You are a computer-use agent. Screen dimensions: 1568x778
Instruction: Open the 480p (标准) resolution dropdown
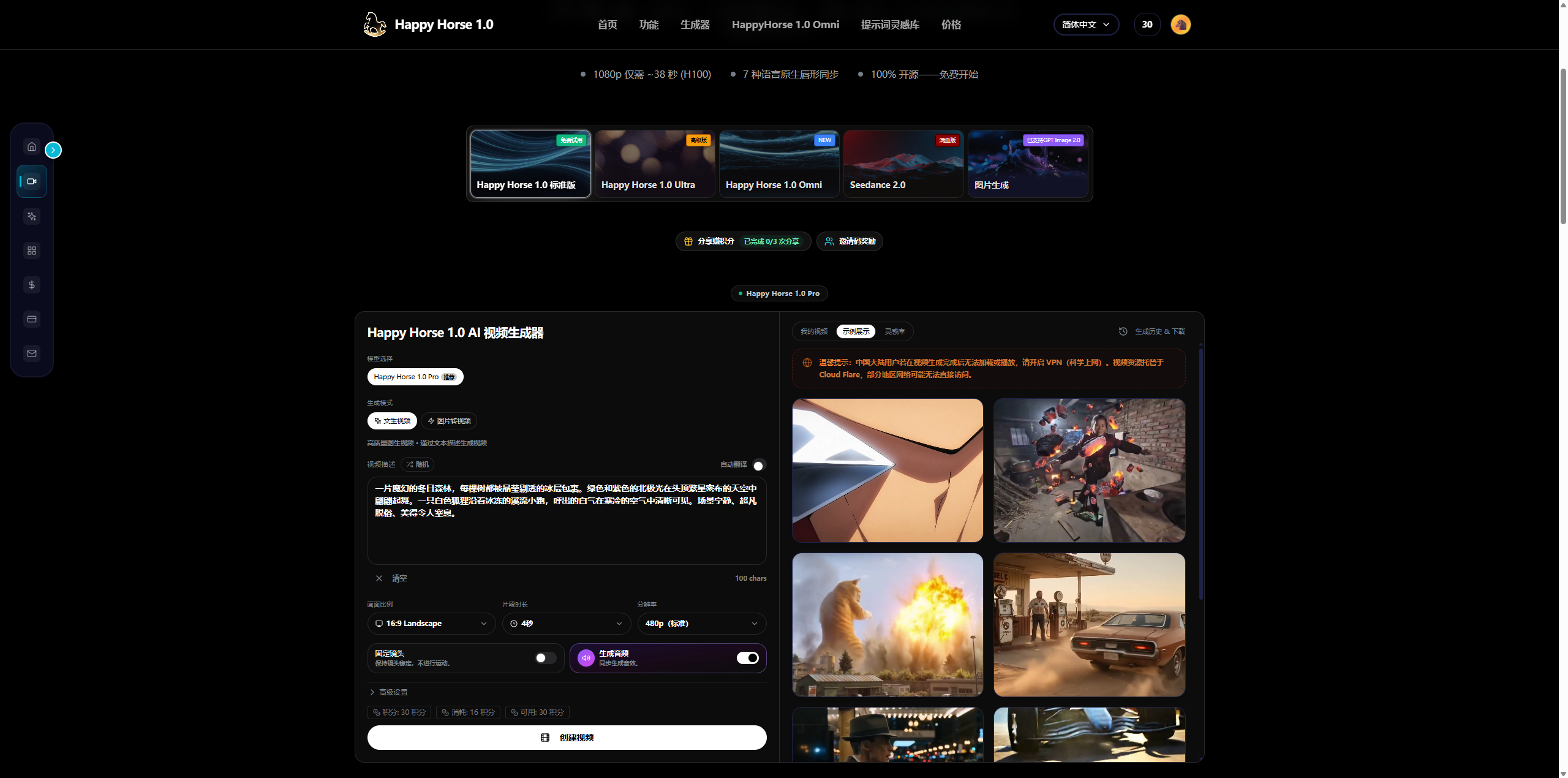tap(702, 624)
